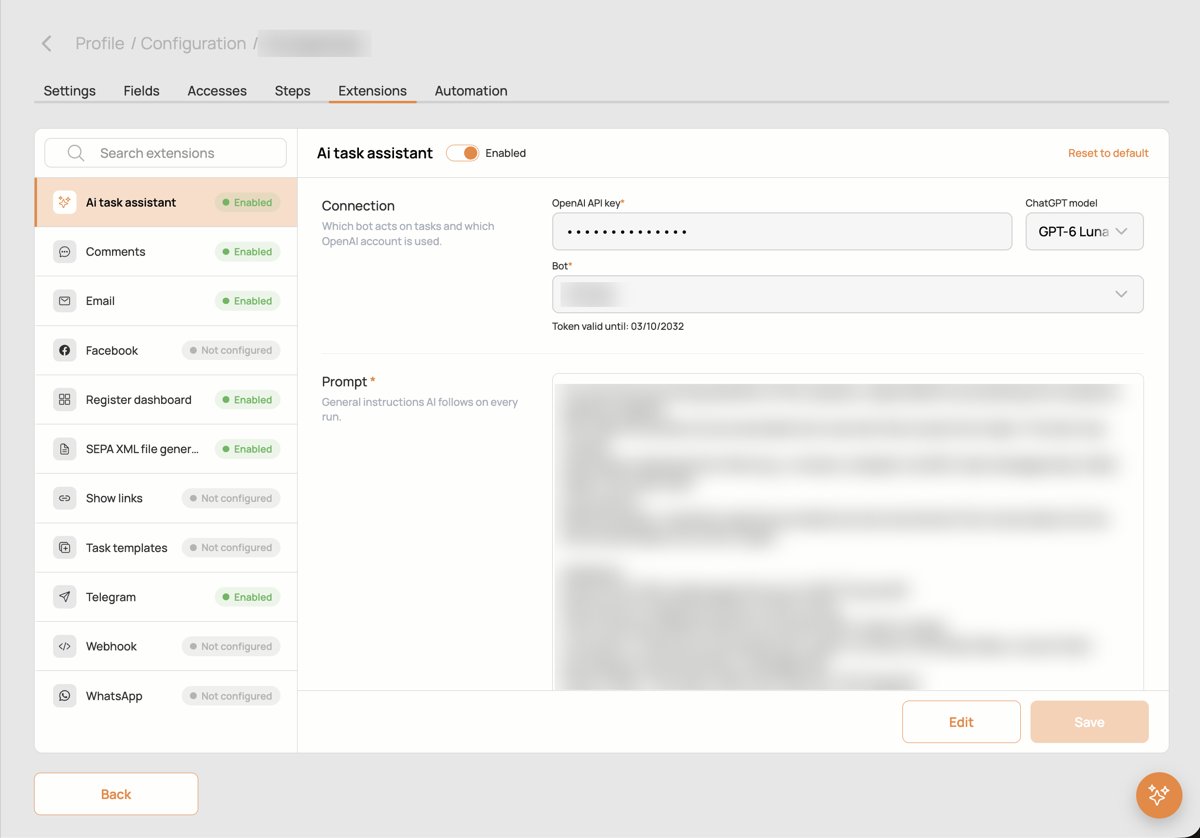Image resolution: width=1200 pixels, height=838 pixels.
Task: Click the SEPA XML file icon
Action: coord(65,449)
